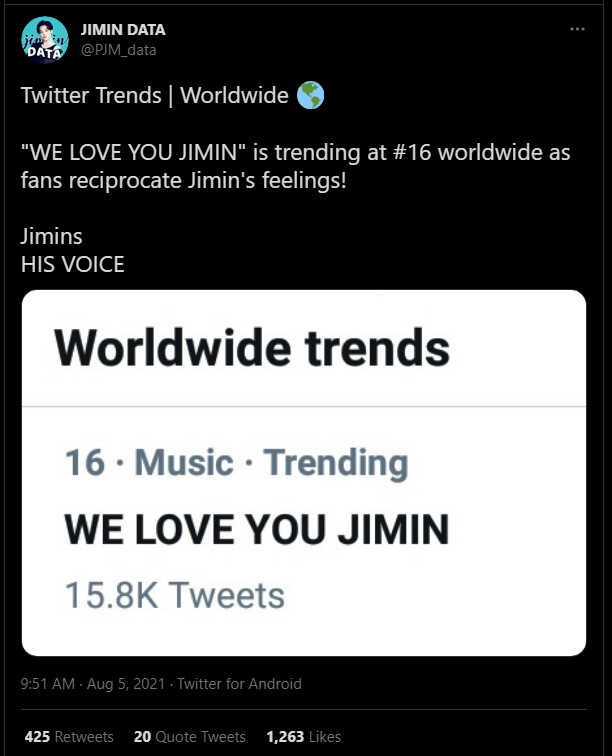This screenshot has height=756, width=612.
Task: Open the JIMIN DATA profile avatar
Action: [45, 40]
